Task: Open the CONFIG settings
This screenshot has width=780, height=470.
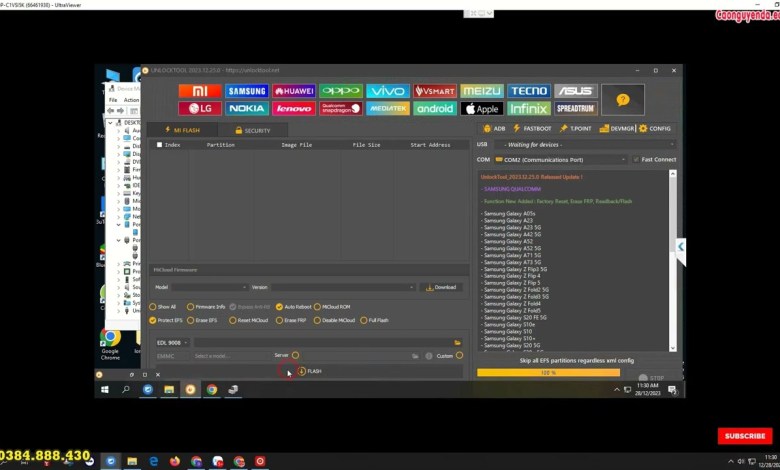Action: click(x=655, y=128)
